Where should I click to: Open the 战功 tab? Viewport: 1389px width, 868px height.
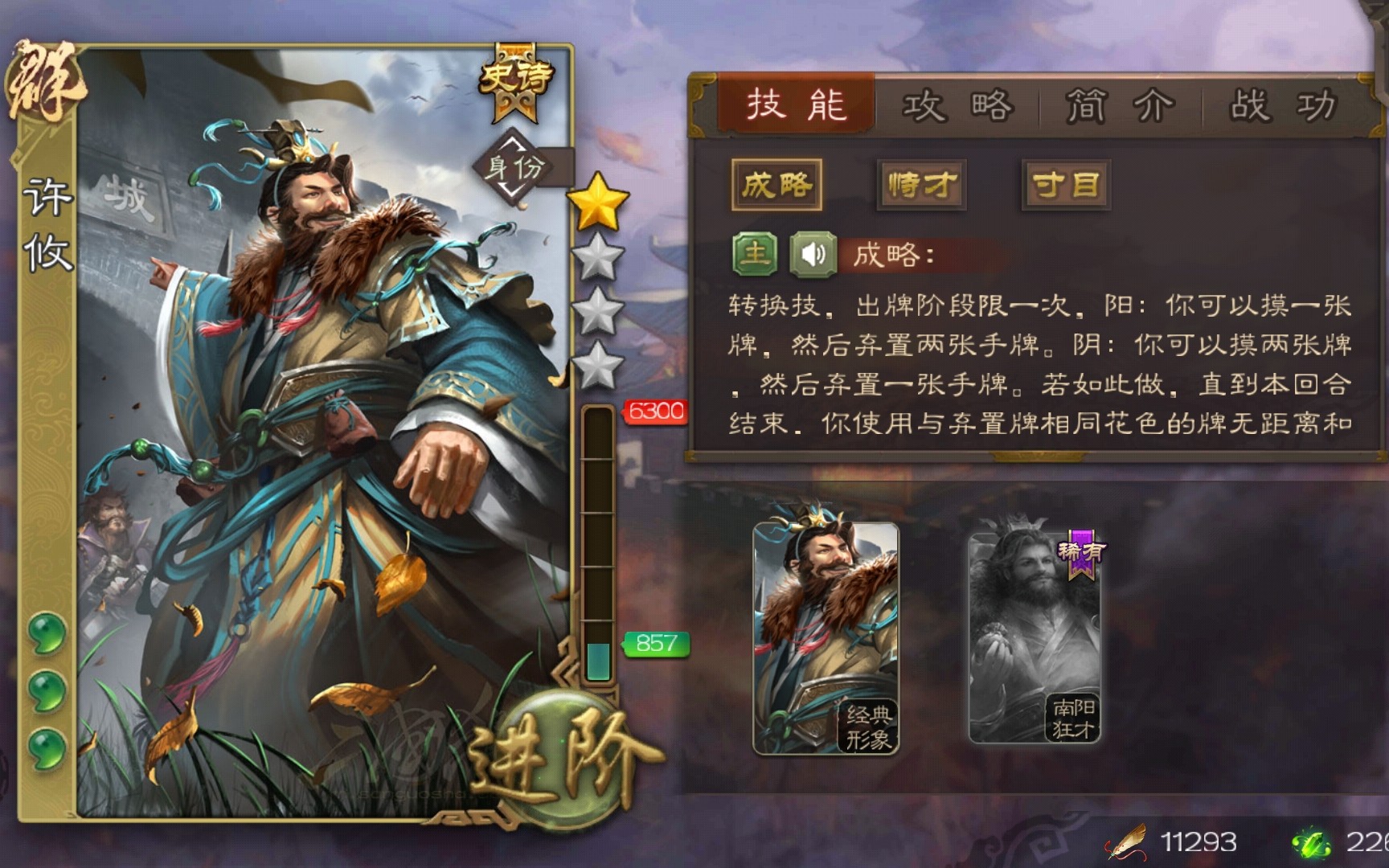[1283, 105]
